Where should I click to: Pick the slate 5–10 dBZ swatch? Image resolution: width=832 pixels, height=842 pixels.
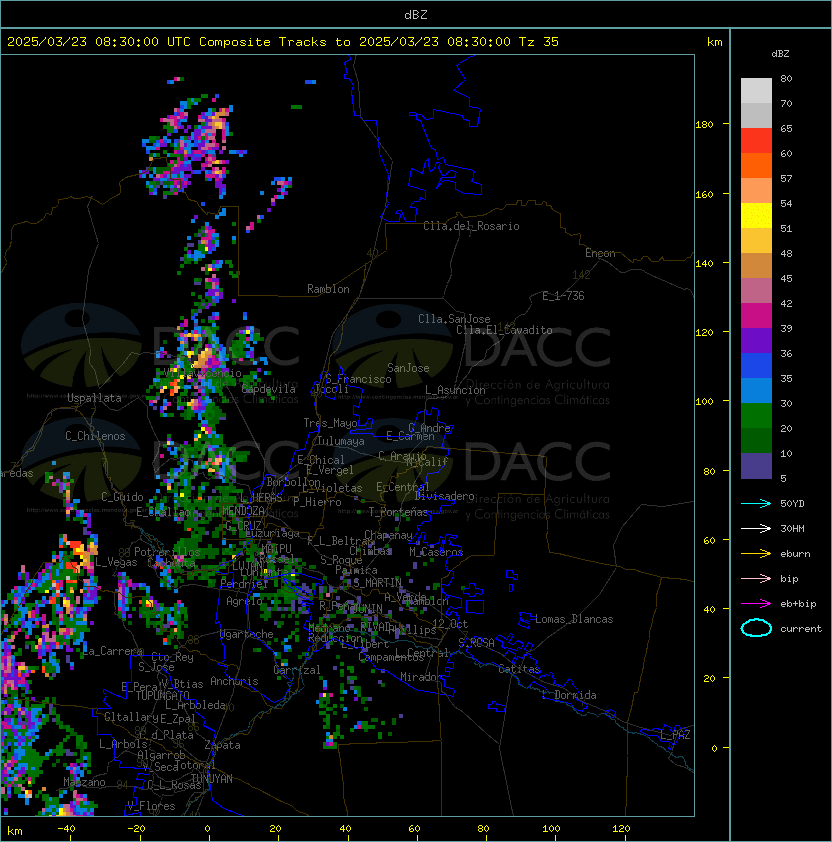pyautogui.click(x=756, y=466)
